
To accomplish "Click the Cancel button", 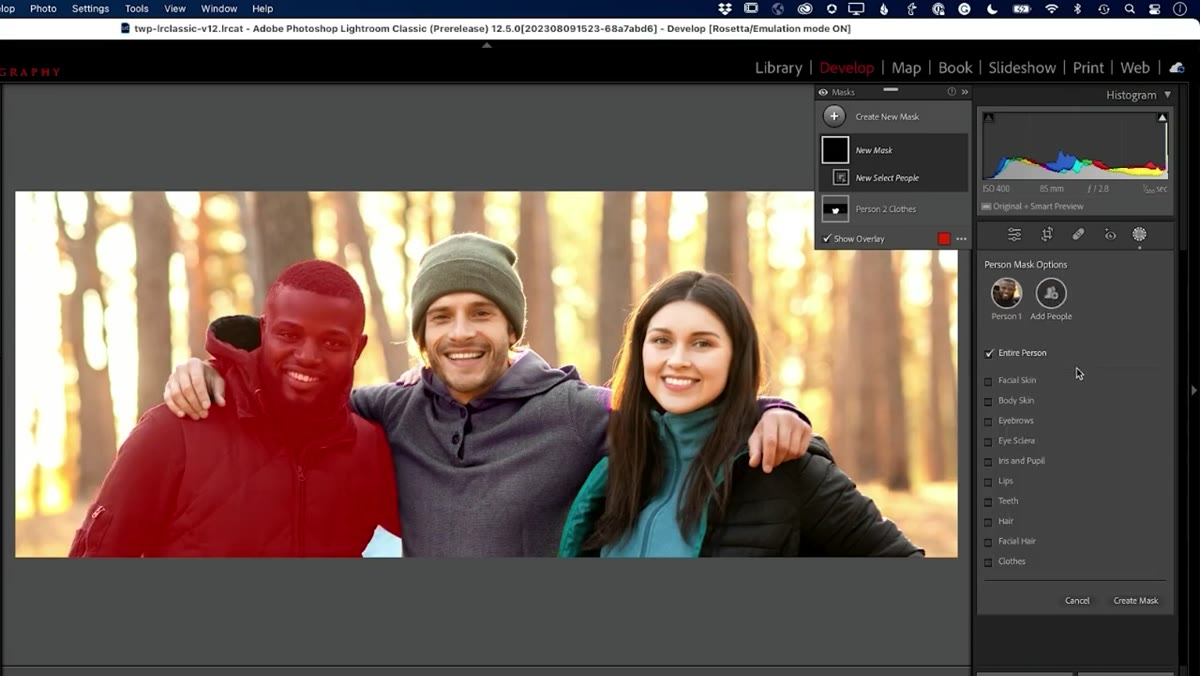I will pos(1077,601).
